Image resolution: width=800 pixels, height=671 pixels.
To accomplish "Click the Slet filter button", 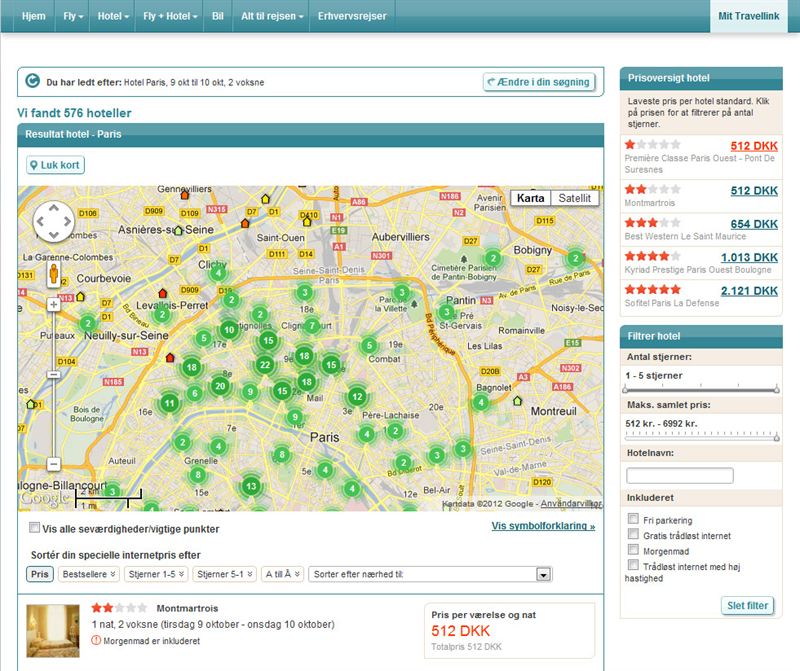I will (745, 605).
